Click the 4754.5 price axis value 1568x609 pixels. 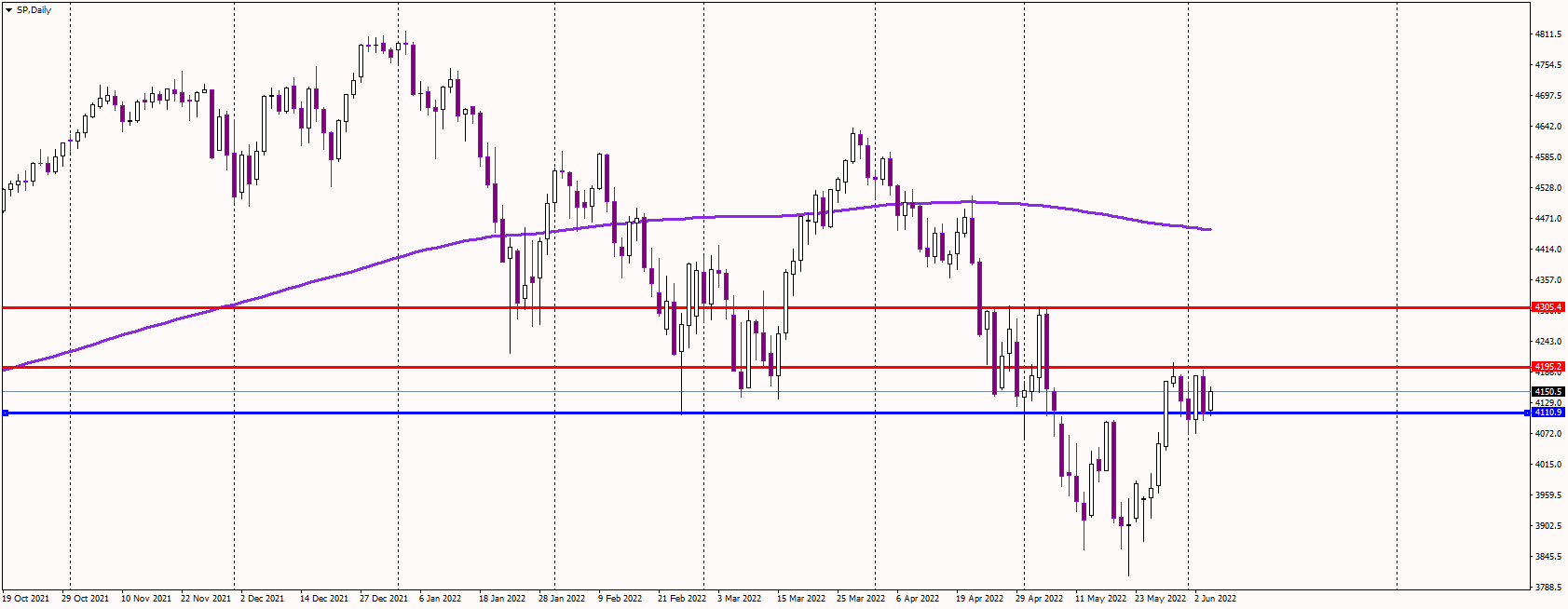(x=1548, y=65)
